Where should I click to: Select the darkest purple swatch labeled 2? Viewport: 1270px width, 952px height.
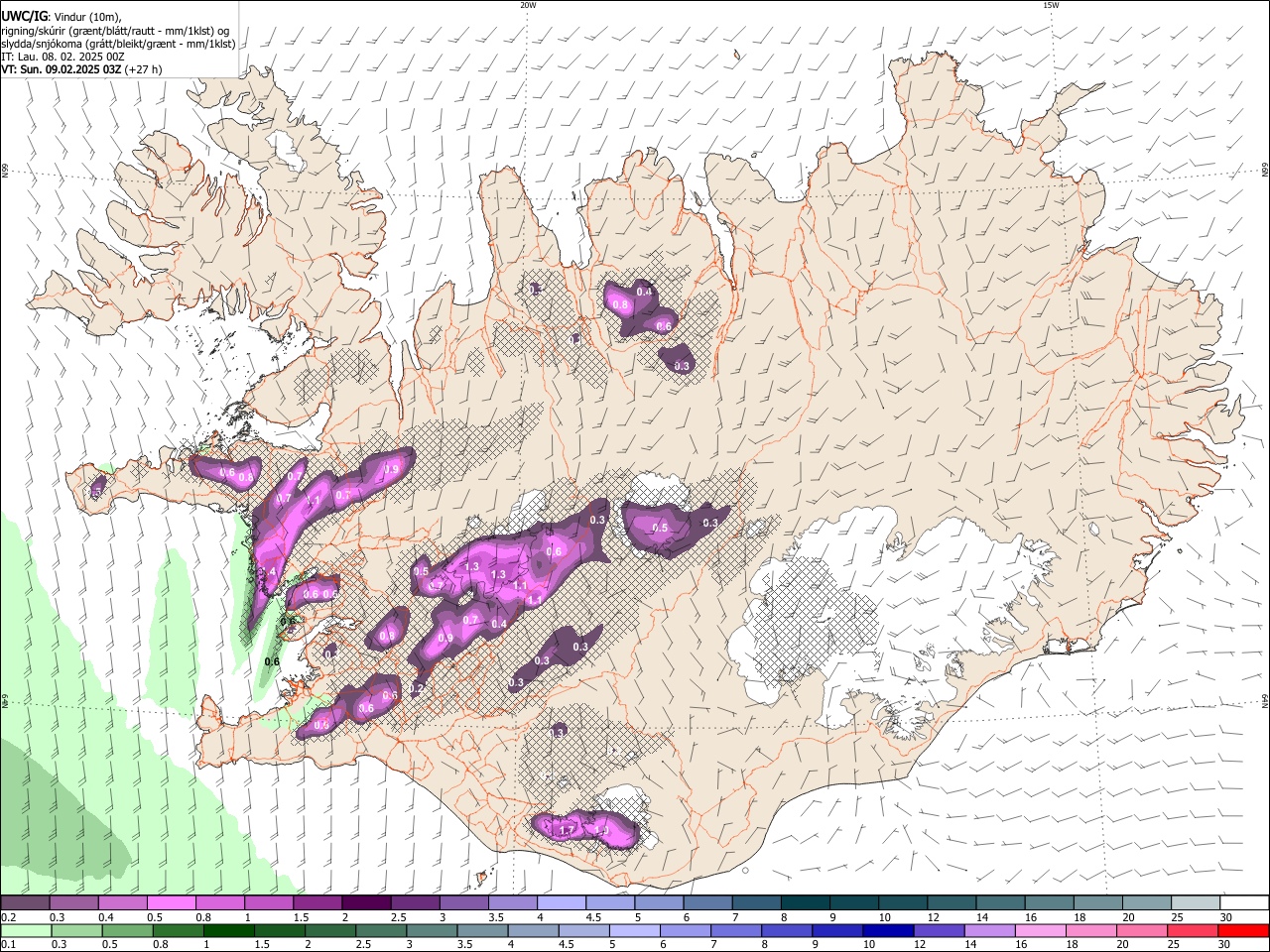(x=366, y=902)
